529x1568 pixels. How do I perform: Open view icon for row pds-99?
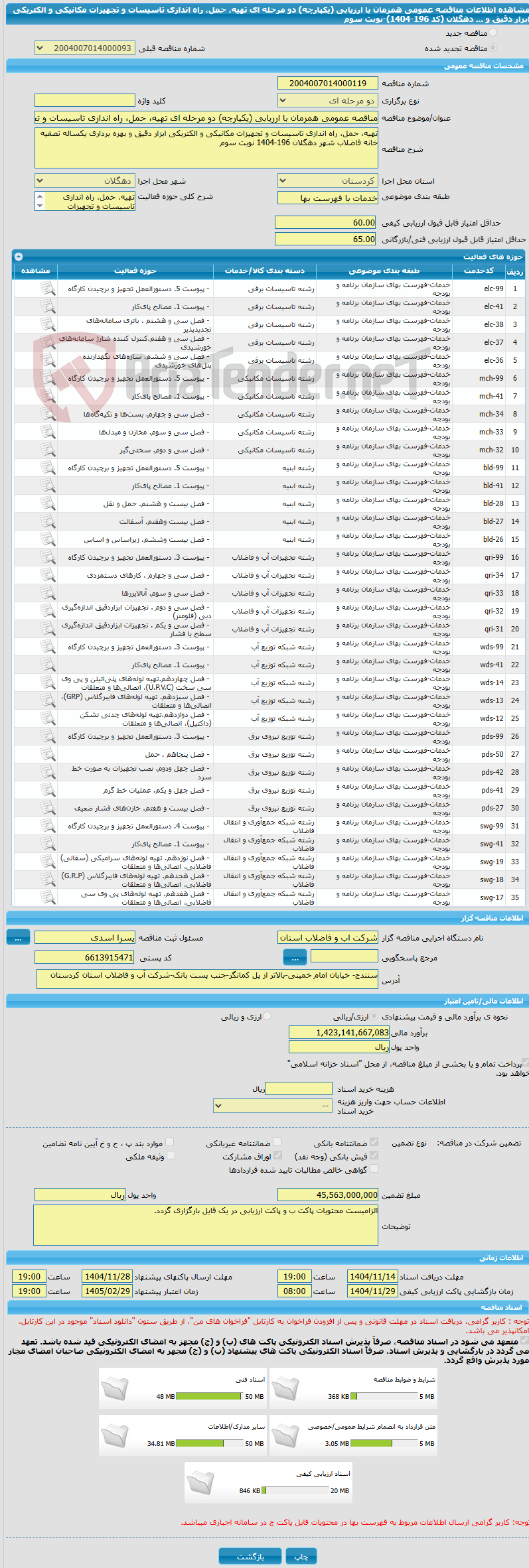[48, 736]
